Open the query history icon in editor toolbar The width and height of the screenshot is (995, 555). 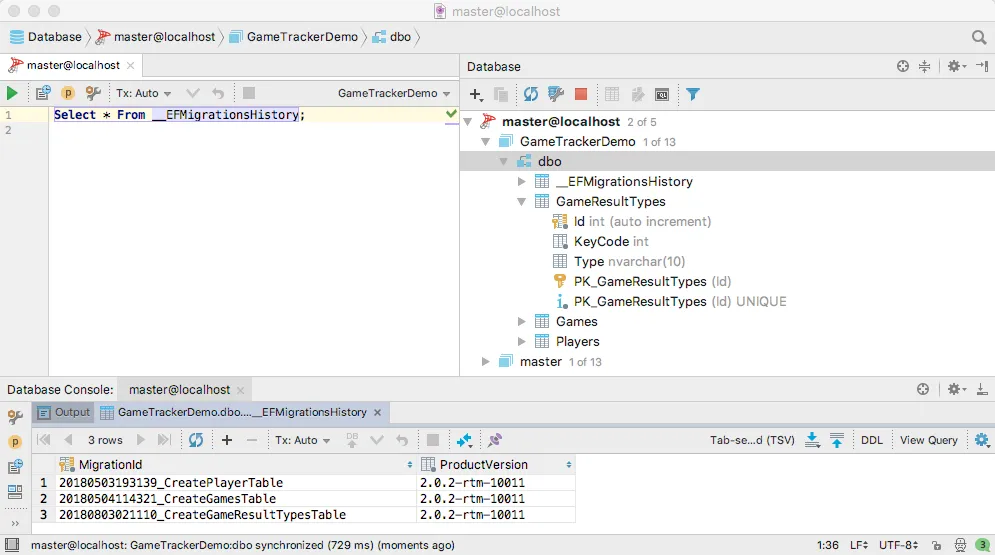43,93
